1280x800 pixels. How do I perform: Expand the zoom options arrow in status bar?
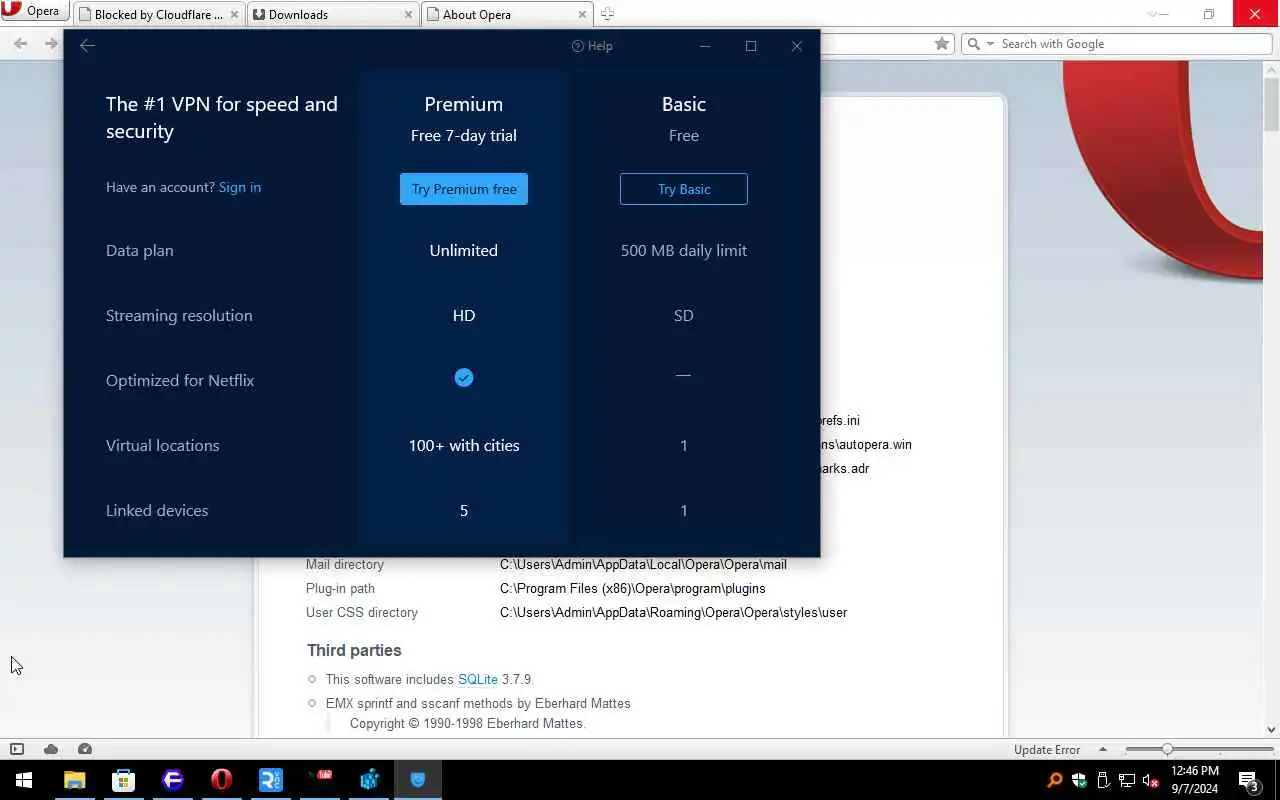(x=1103, y=749)
